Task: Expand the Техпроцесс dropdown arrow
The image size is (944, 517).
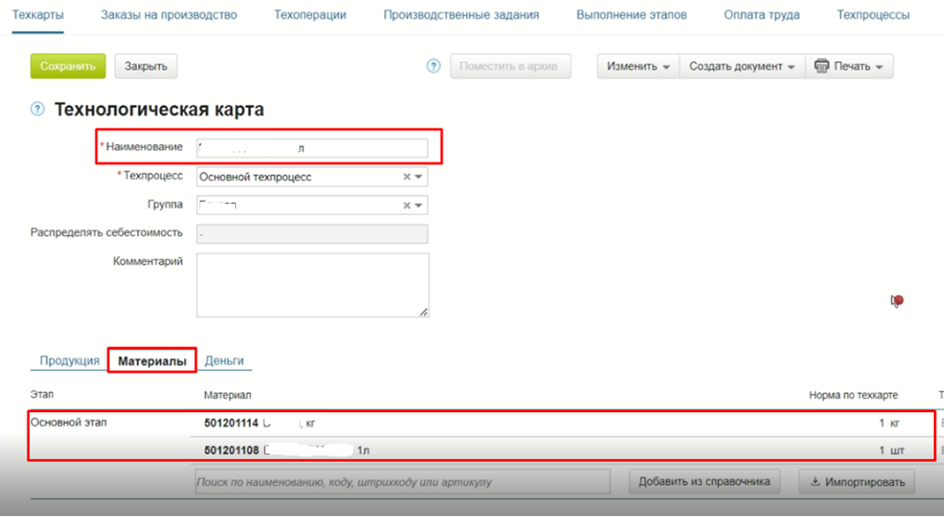Action: tap(418, 177)
